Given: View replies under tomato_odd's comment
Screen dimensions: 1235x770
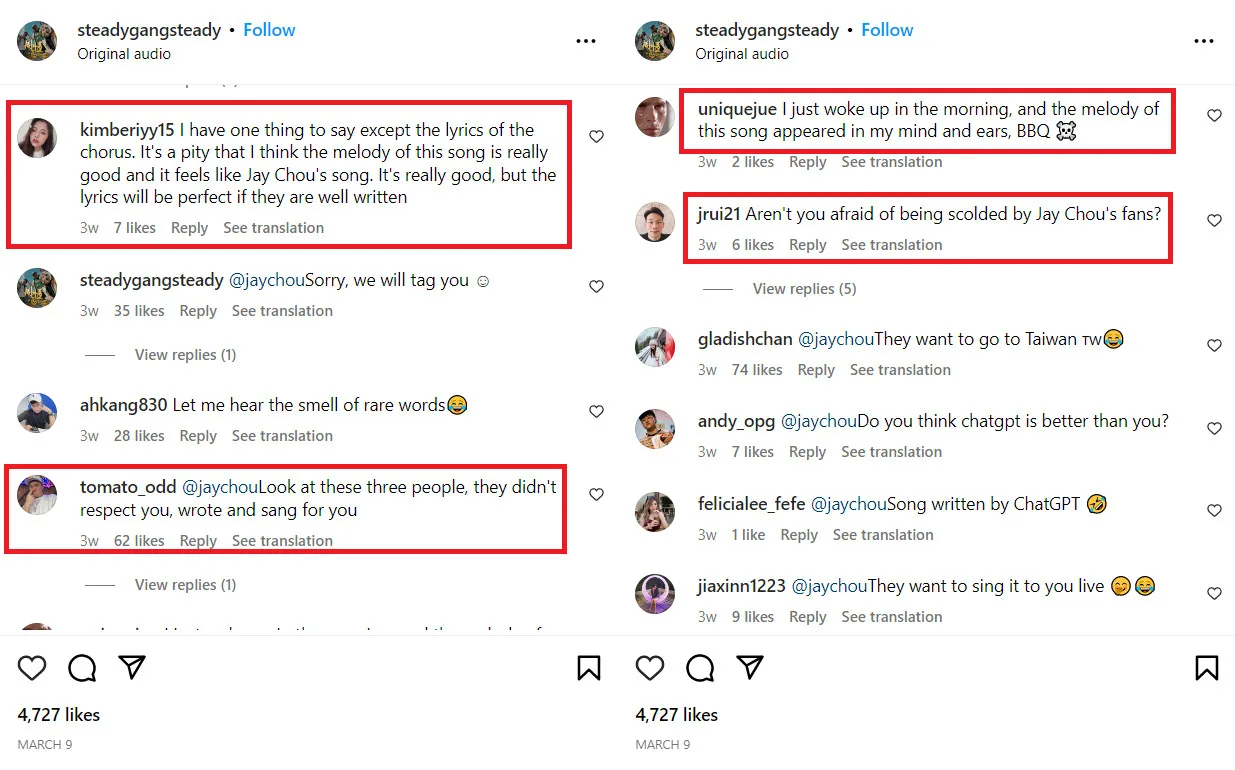Looking at the screenshot, I should tap(185, 585).
